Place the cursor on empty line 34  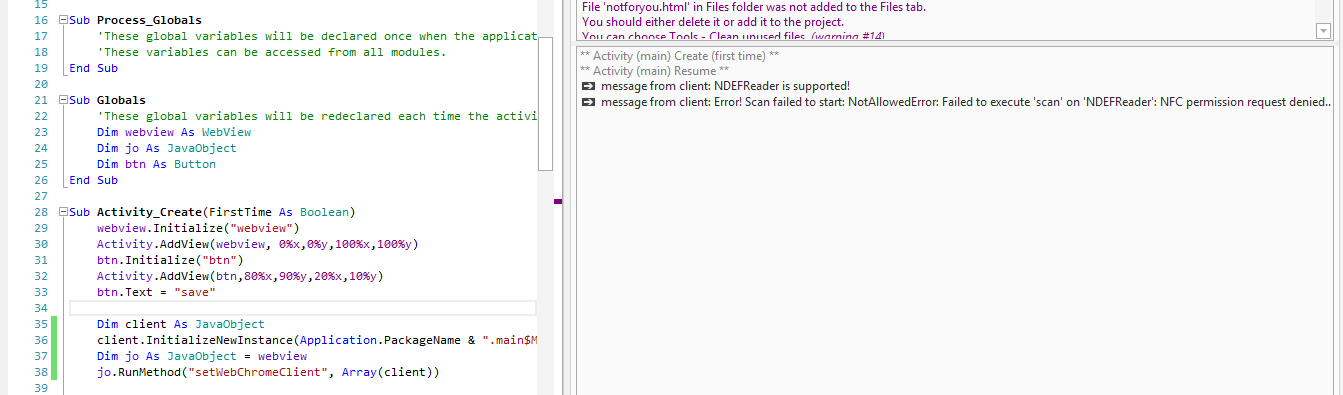(303, 308)
